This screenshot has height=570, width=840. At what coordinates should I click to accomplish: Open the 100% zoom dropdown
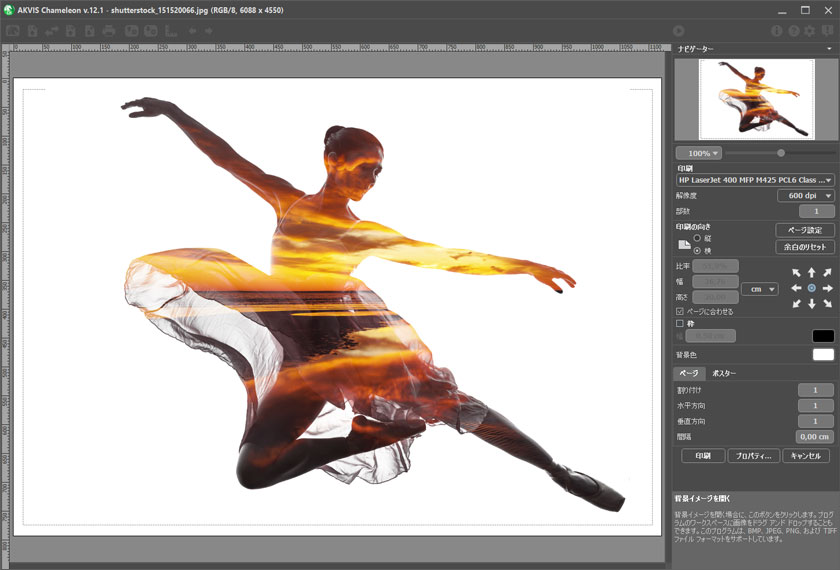click(x=699, y=153)
